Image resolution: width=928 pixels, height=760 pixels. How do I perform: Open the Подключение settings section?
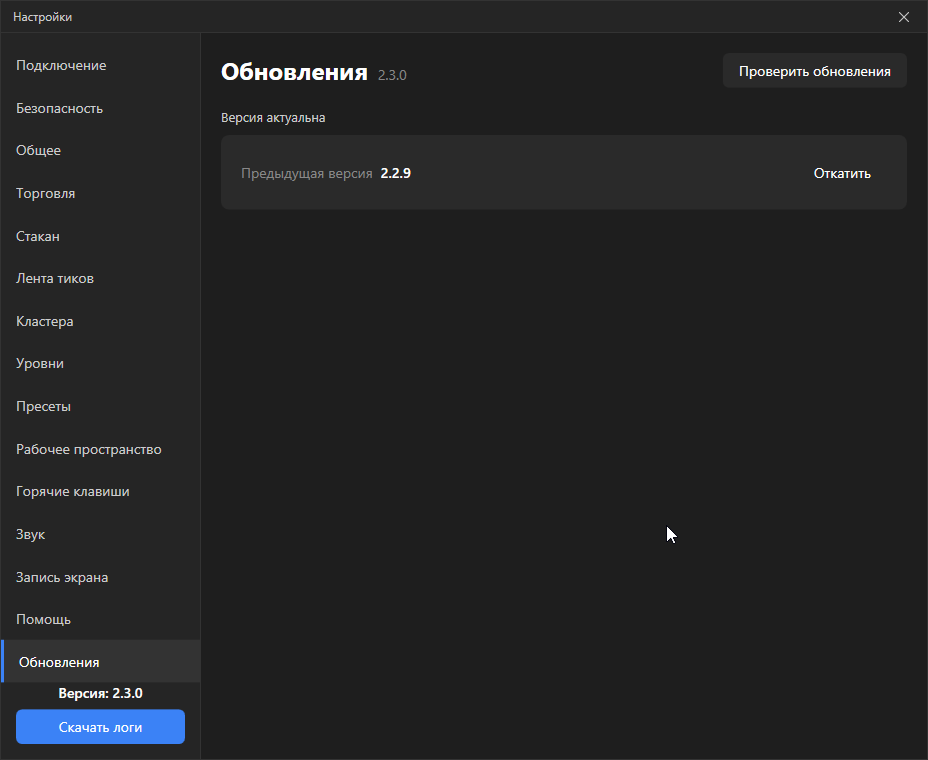101,66
